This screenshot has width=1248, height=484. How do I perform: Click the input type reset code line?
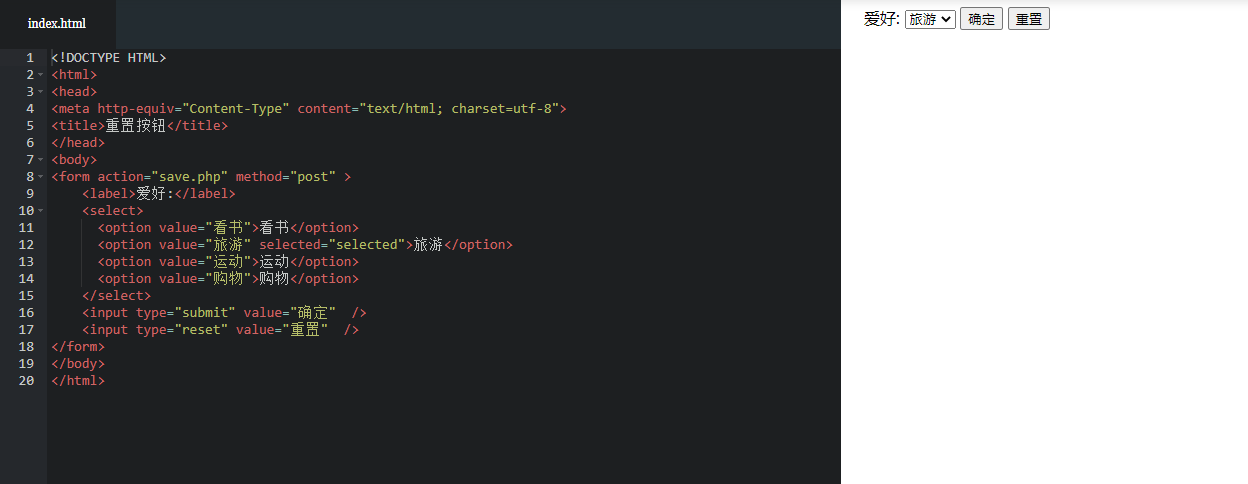point(220,330)
